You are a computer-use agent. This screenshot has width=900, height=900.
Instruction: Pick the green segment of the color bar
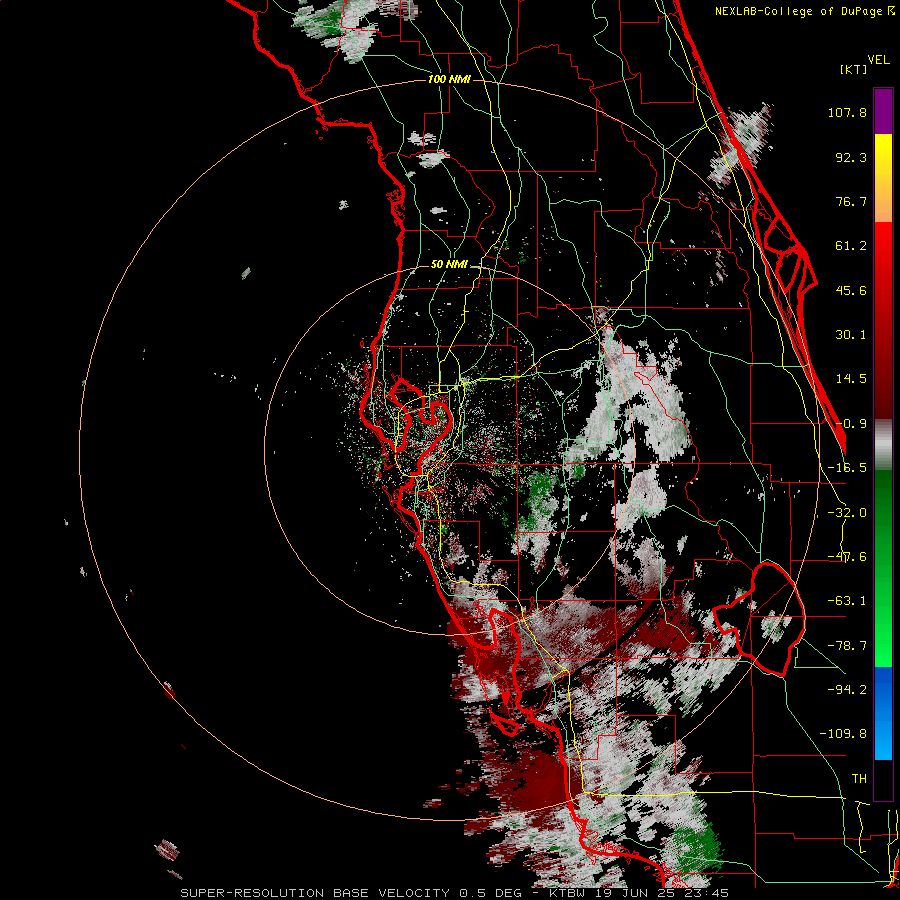[883, 568]
